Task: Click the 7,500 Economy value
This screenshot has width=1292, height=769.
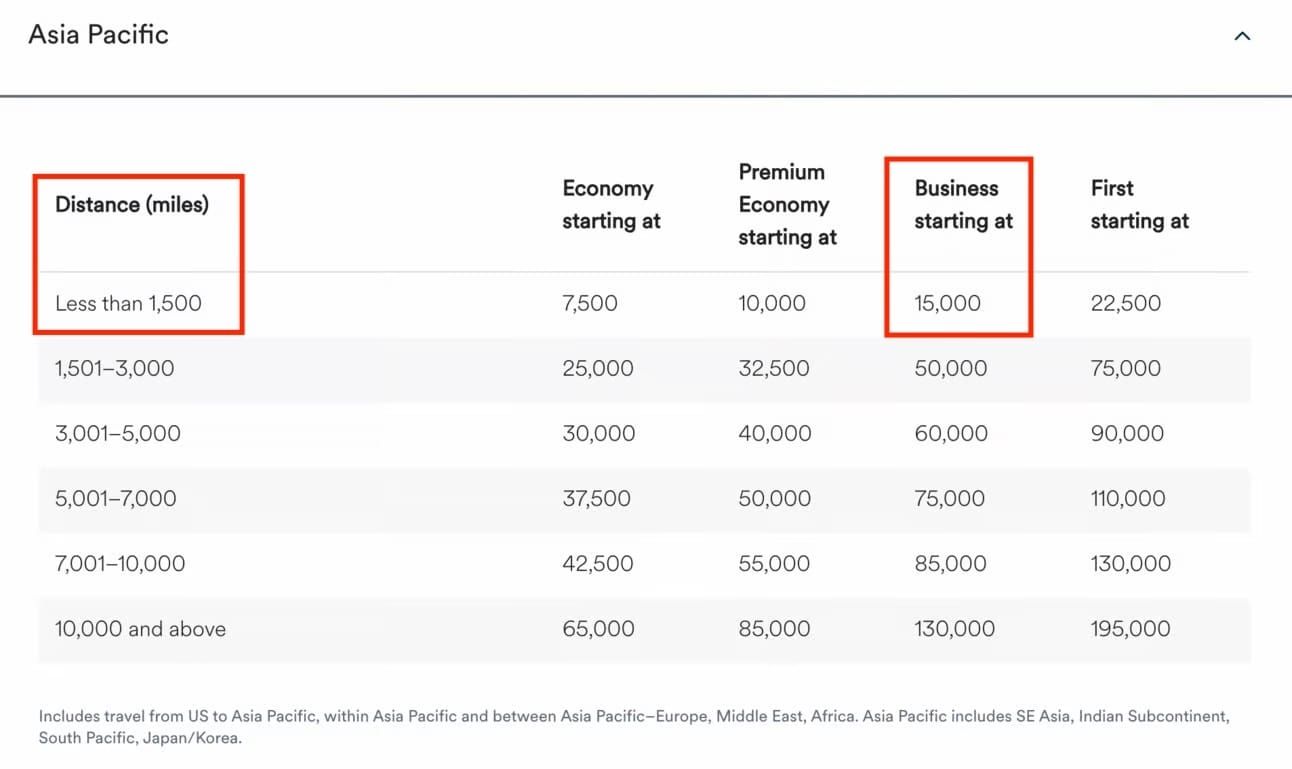Action: pyautogui.click(x=590, y=303)
